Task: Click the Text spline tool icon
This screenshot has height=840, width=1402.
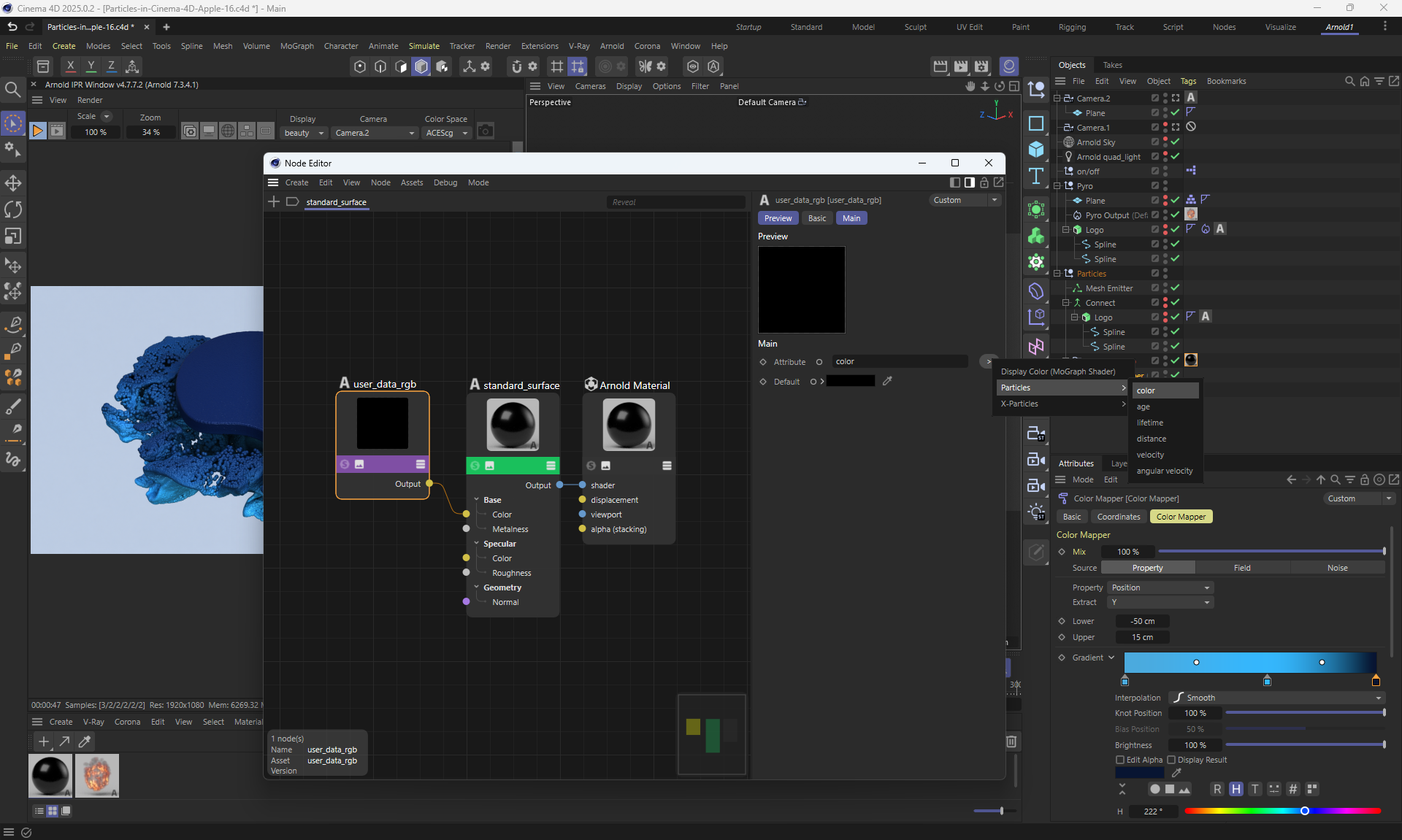Action: click(x=1035, y=176)
